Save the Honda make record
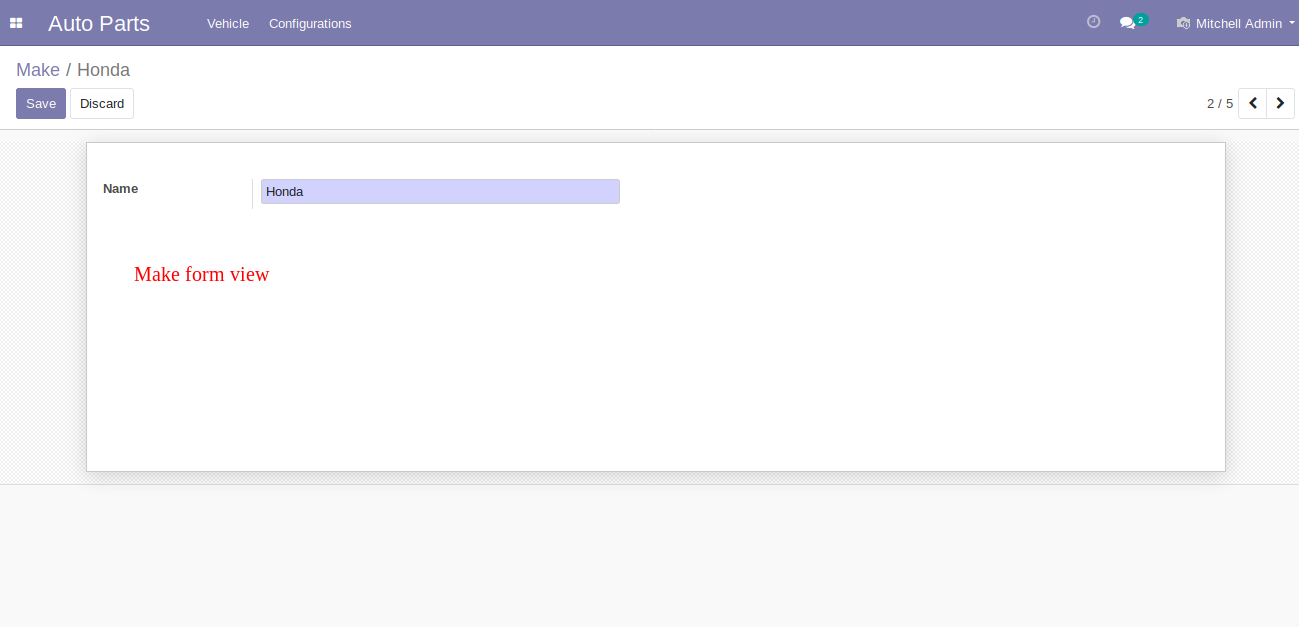Viewport: 1299px width, 627px height. (x=41, y=103)
